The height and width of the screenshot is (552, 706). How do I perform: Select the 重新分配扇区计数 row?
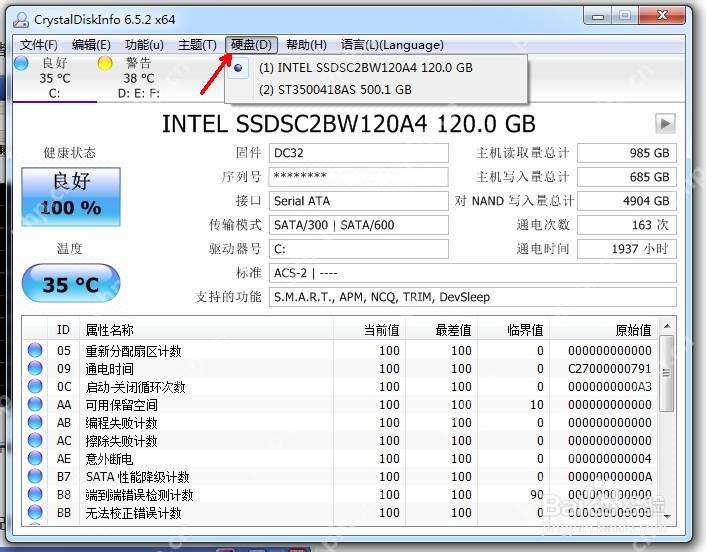pyautogui.click(x=340, y=350)
